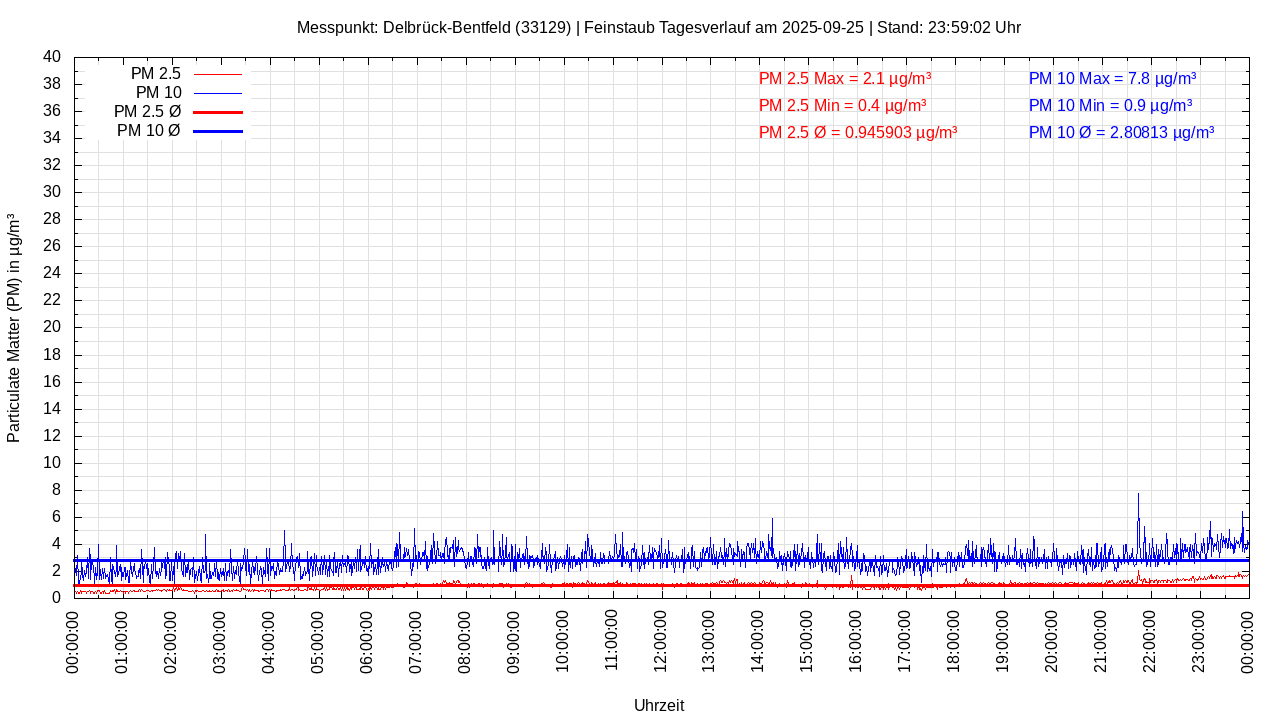Click the chart title with Delbrück-Bentfeld

(659, 27)
